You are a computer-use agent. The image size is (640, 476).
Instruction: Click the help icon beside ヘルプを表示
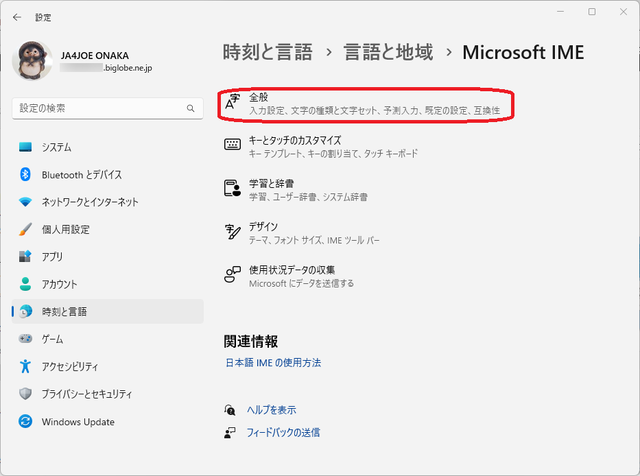pos(230,410)
